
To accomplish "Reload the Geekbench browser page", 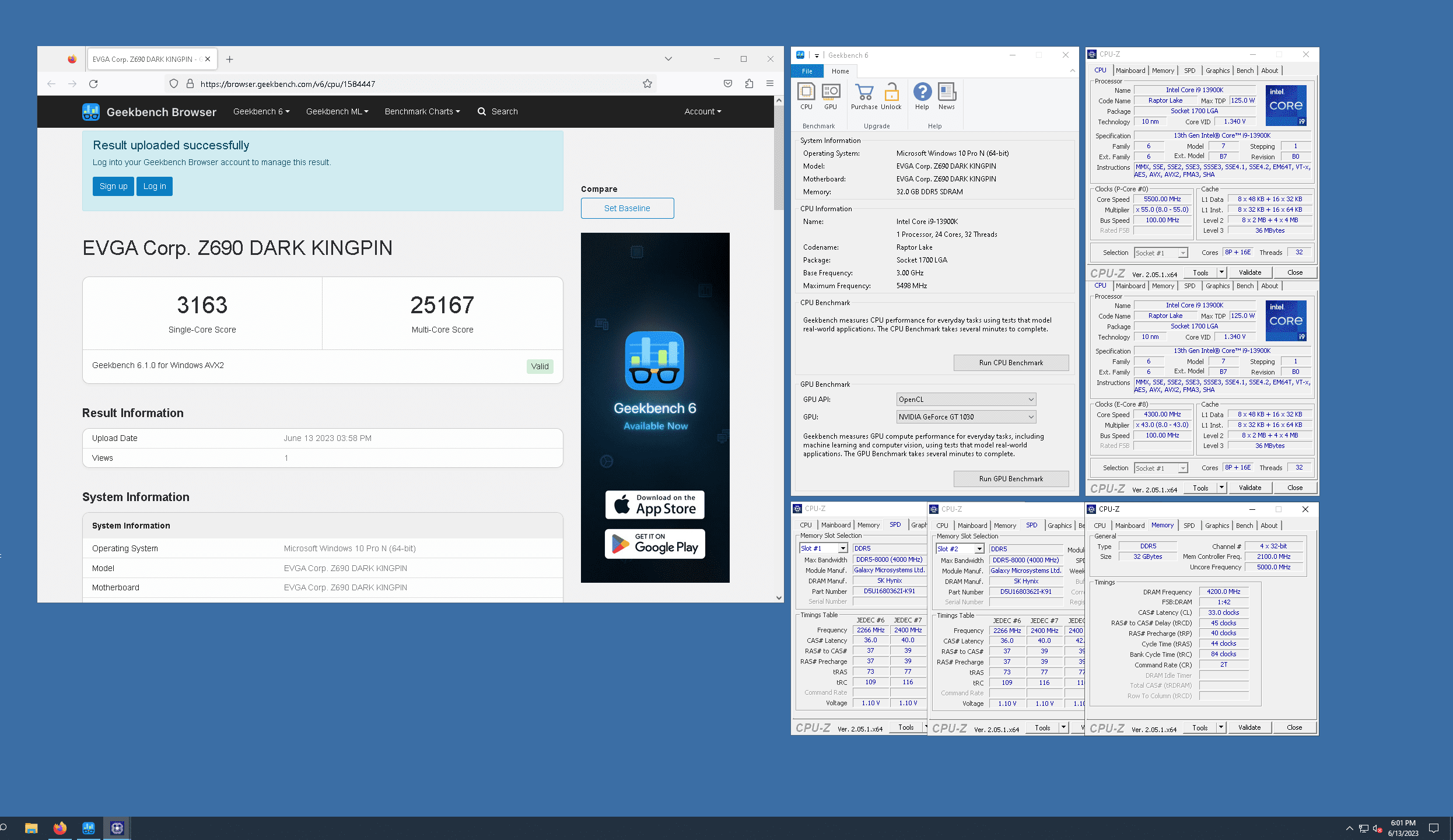I will click(x=93, y=84).
